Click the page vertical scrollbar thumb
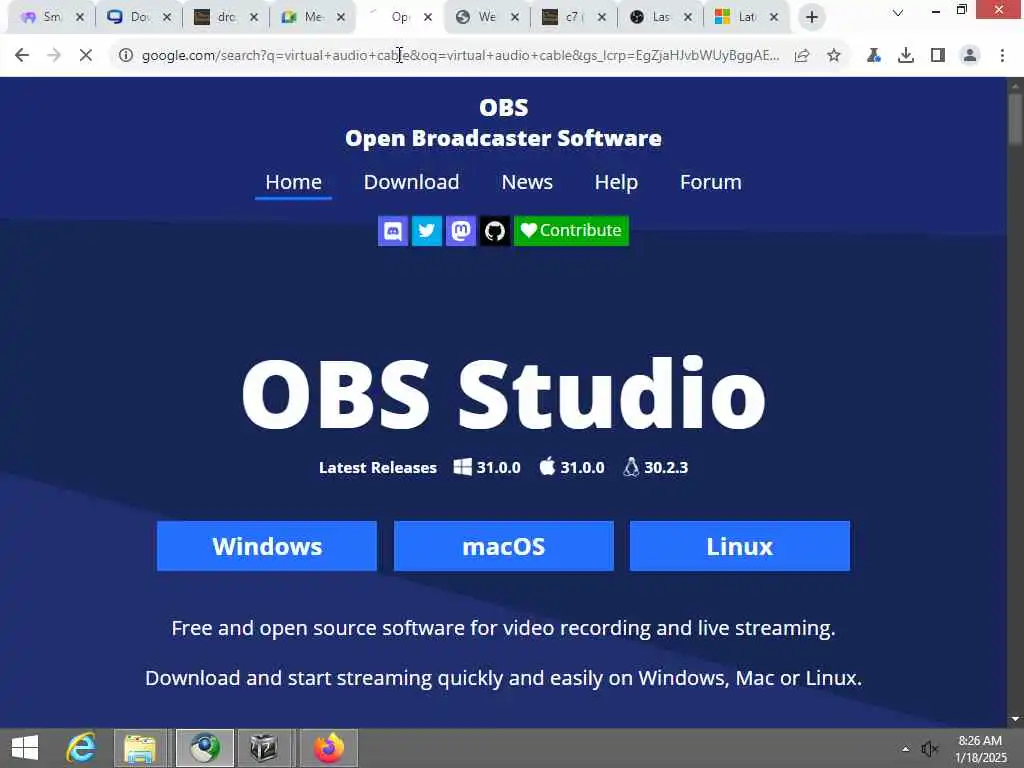Image resolution: width=1024 pixels, height=768 pixels. 1015,120
